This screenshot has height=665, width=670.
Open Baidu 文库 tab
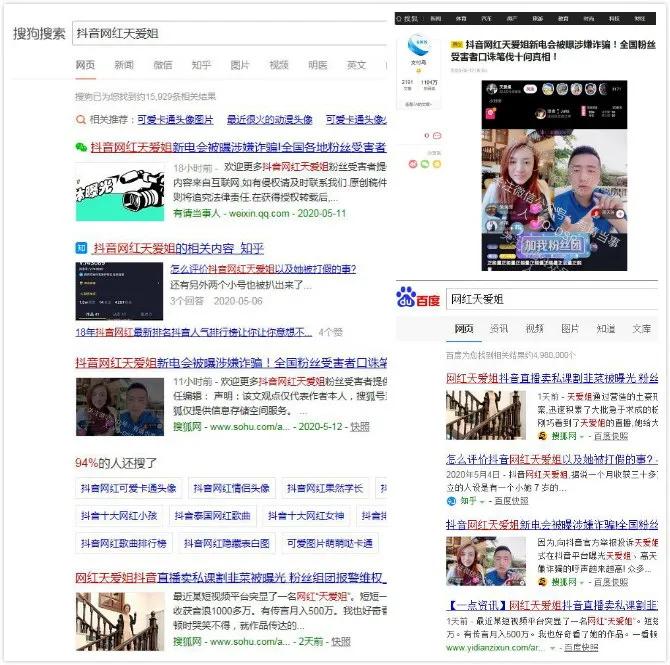point(642,328)
